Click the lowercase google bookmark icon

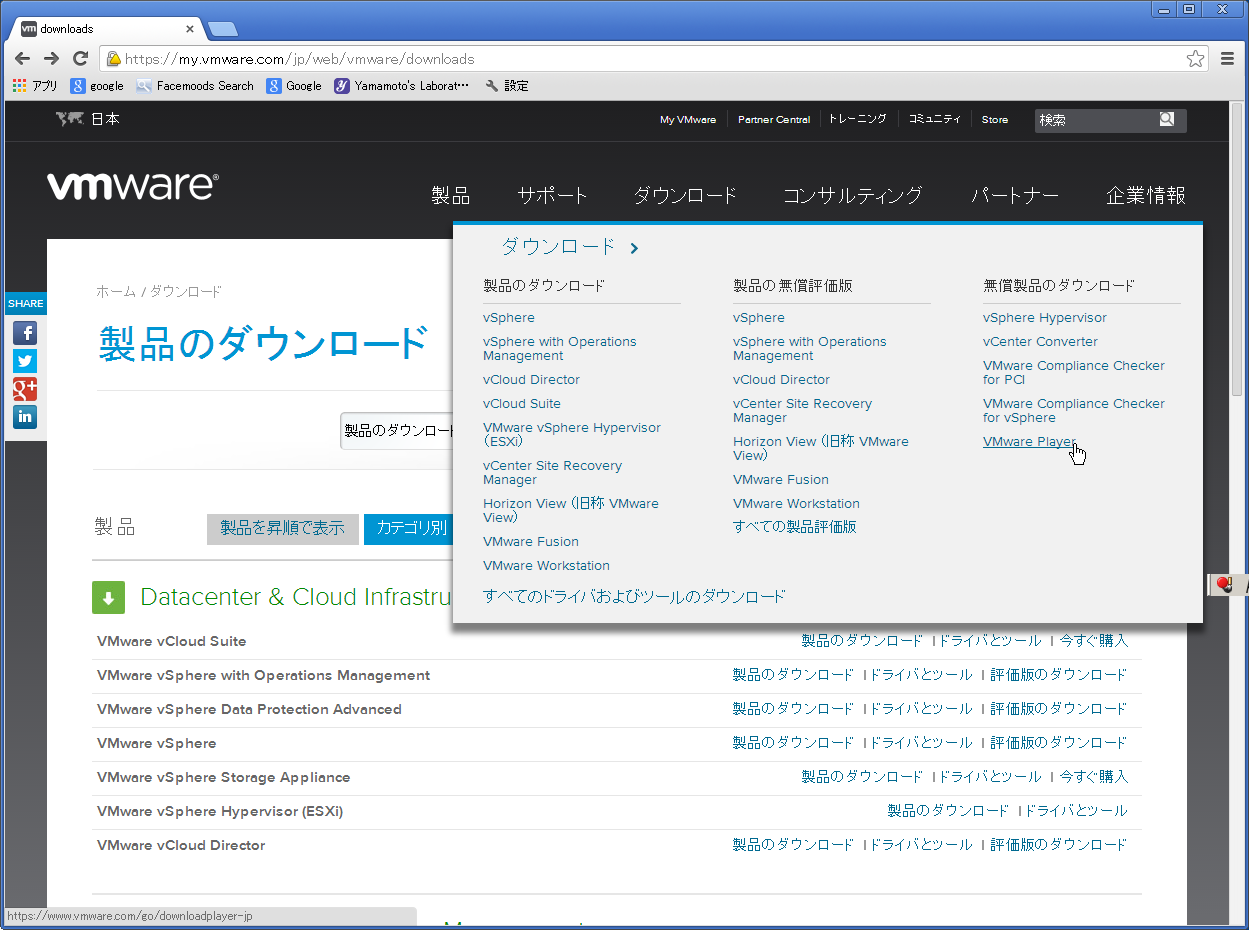[x=97, y=86]
